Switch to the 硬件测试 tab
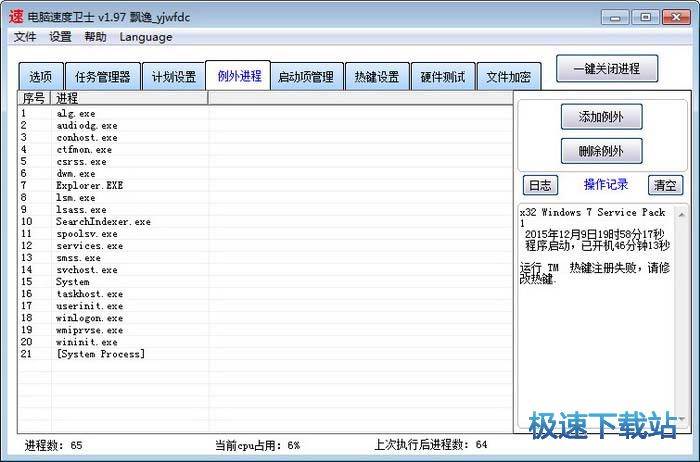The image size is (700, 462). pyautogui.click(x=443, y=77)
